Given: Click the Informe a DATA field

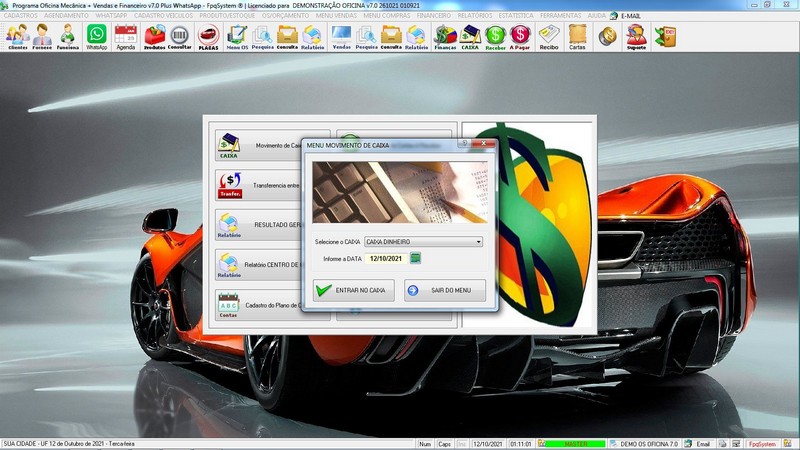Looking at the screenshot, I should click(384, 259).
